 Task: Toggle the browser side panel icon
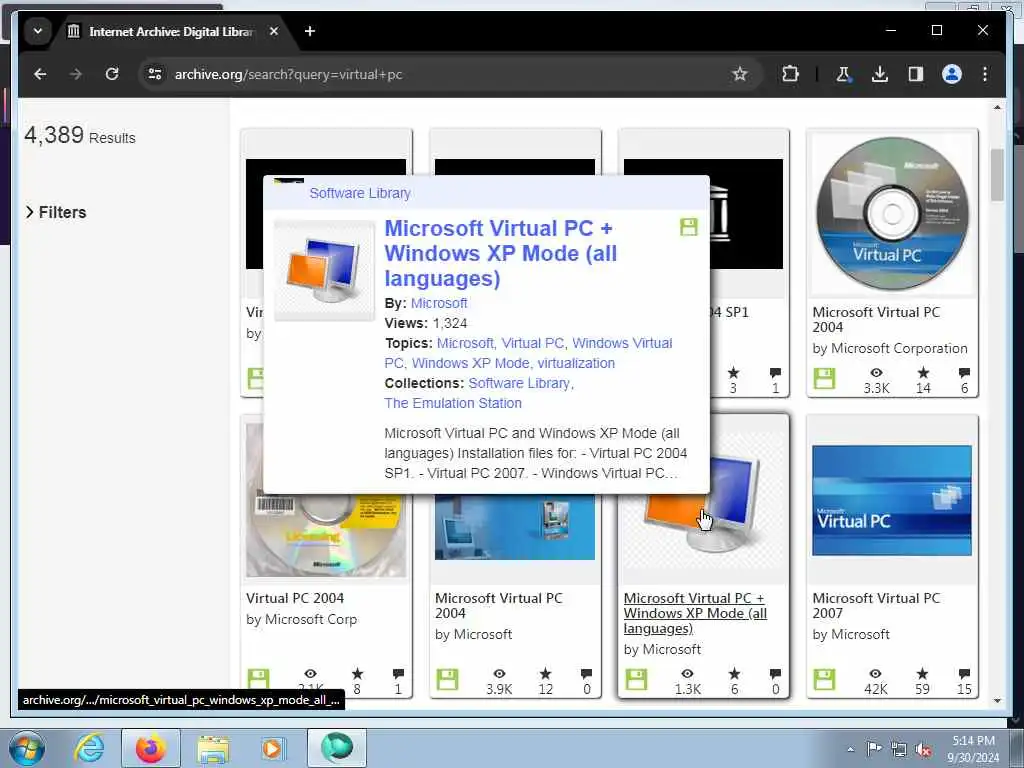pos(916,74)
